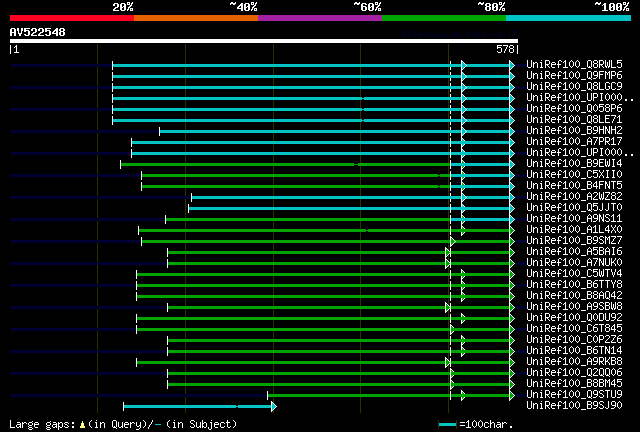Select subject UniRef100_C5XII0 label
The image size is (640, 432).
(574, 175)
